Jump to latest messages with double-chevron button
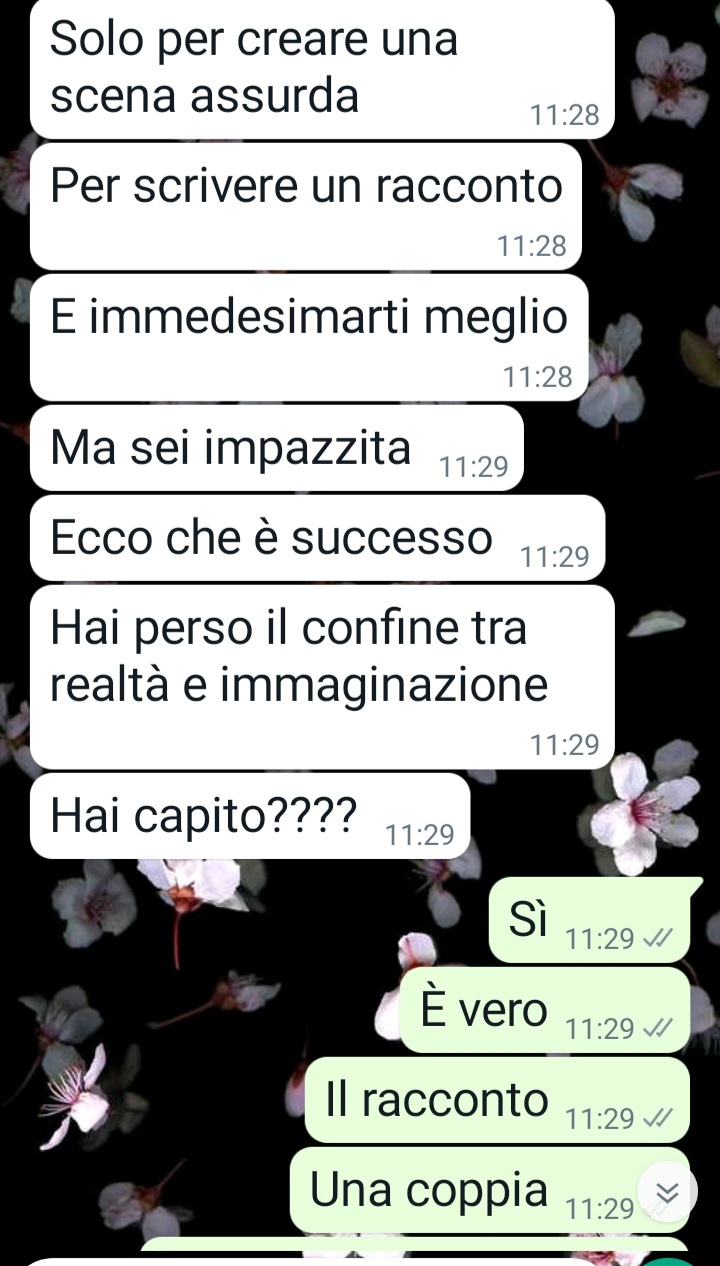This screenshot has height=1266, width=720. [668, 1191]
